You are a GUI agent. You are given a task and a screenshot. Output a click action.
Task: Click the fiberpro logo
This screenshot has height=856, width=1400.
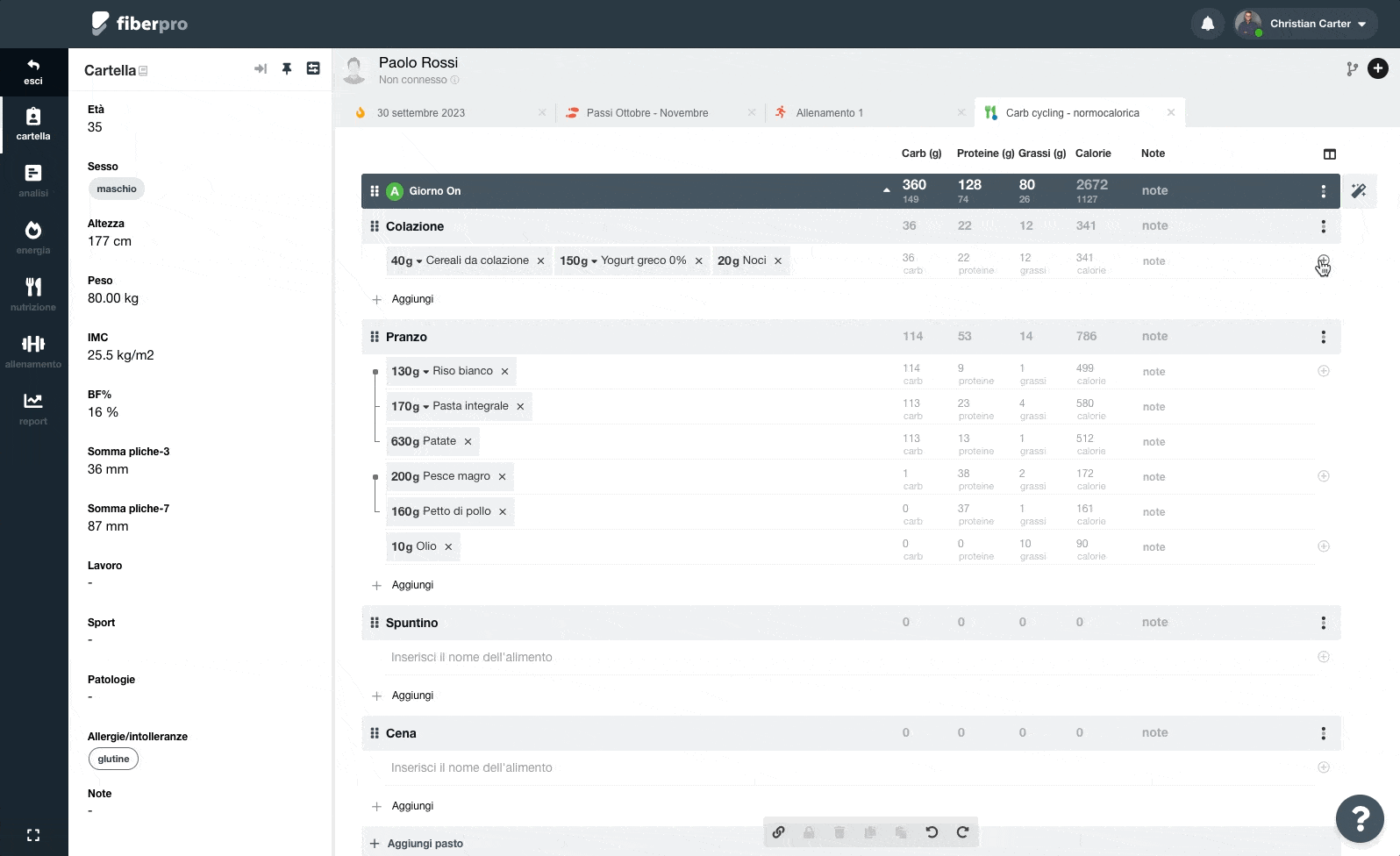coord(139,24)
